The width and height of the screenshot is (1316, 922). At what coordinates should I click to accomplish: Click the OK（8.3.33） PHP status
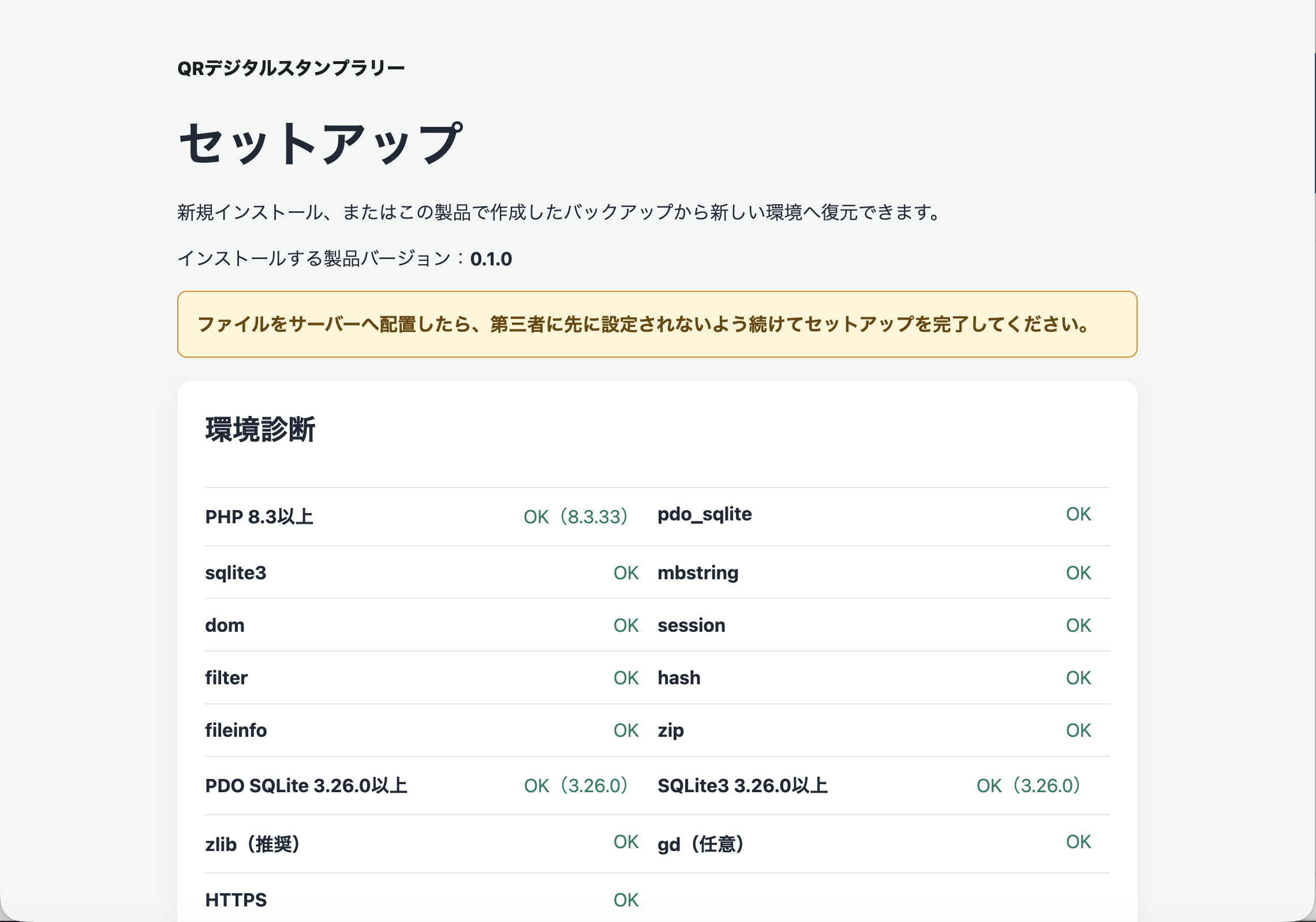click(x=575, y=517)
